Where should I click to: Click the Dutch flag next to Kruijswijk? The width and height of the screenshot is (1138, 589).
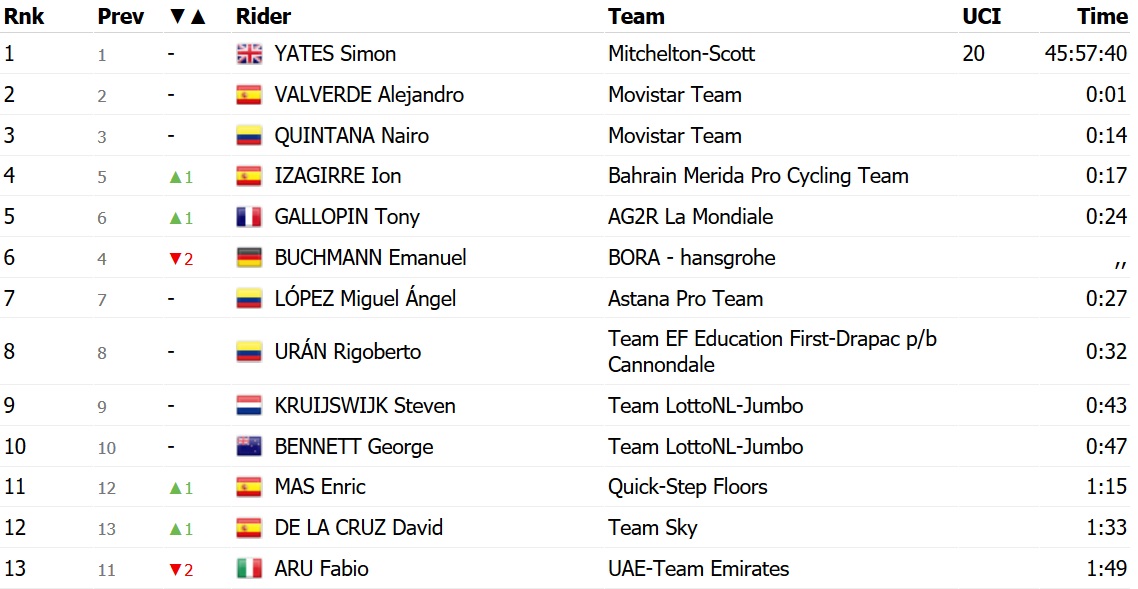click(249, 405)
